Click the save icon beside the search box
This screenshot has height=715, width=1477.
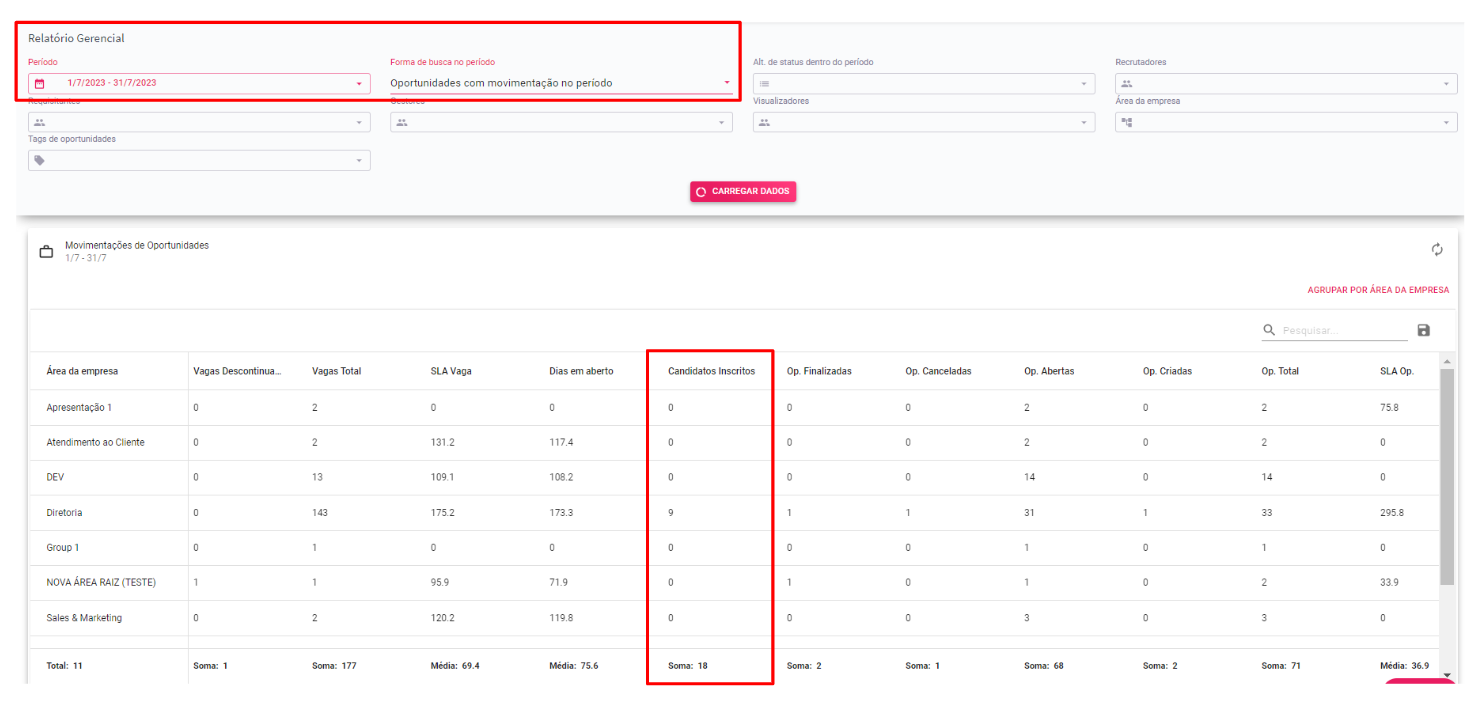1424,330
